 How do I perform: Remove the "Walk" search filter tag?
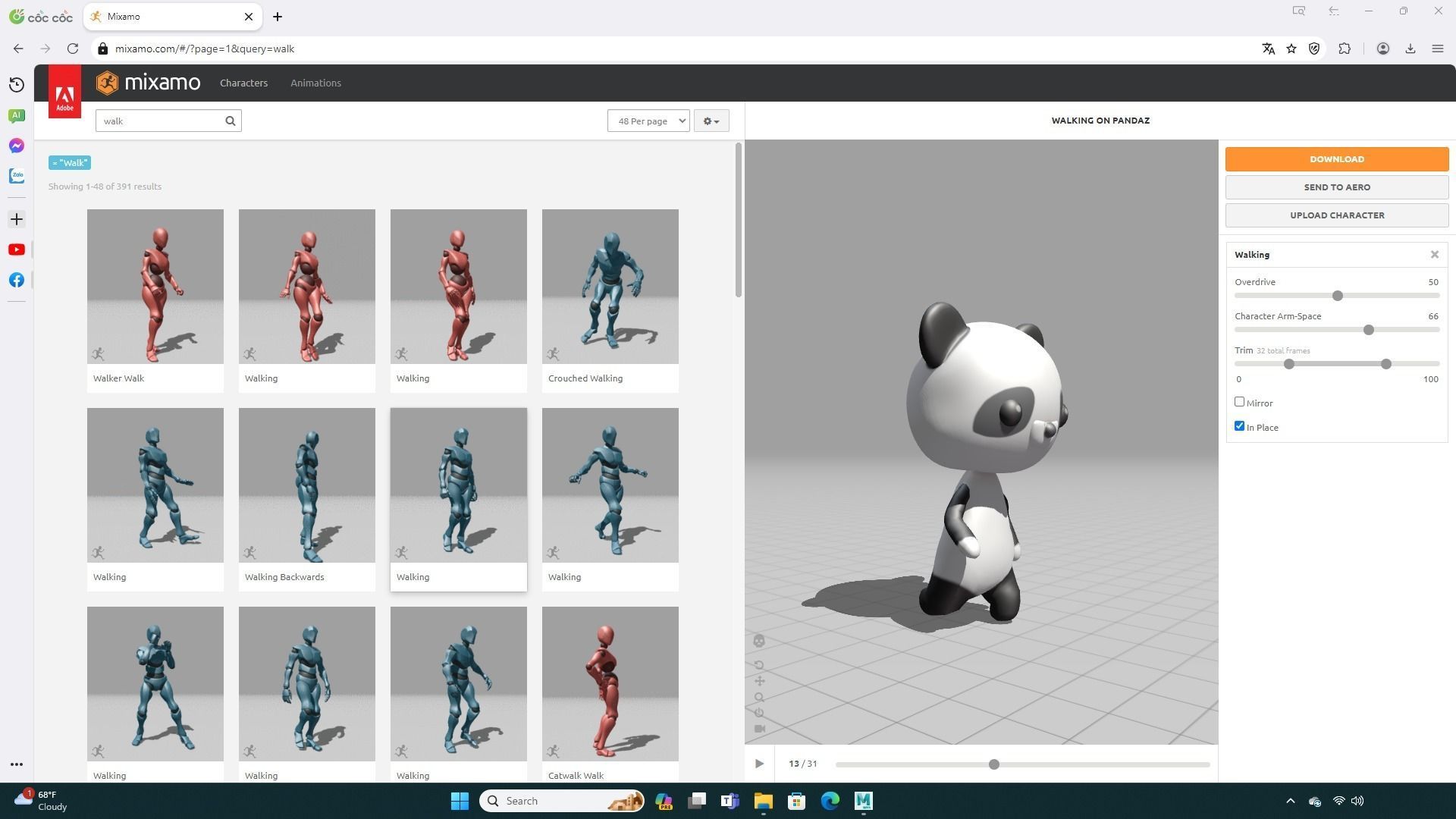click(x=70, y=163)
